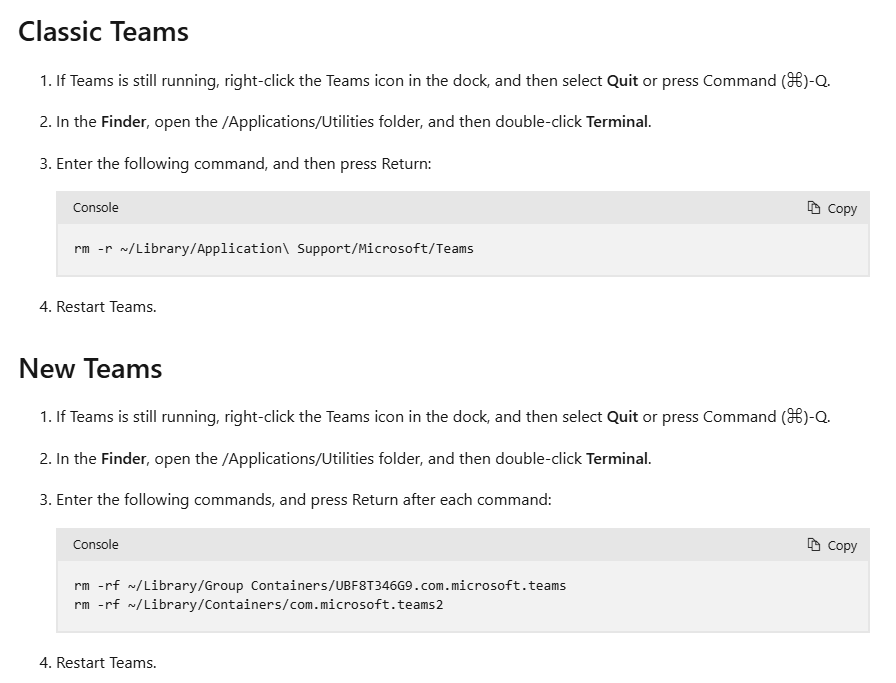
Task: Click bold Finder in New Teams step 2
Action: pos(123,458)
